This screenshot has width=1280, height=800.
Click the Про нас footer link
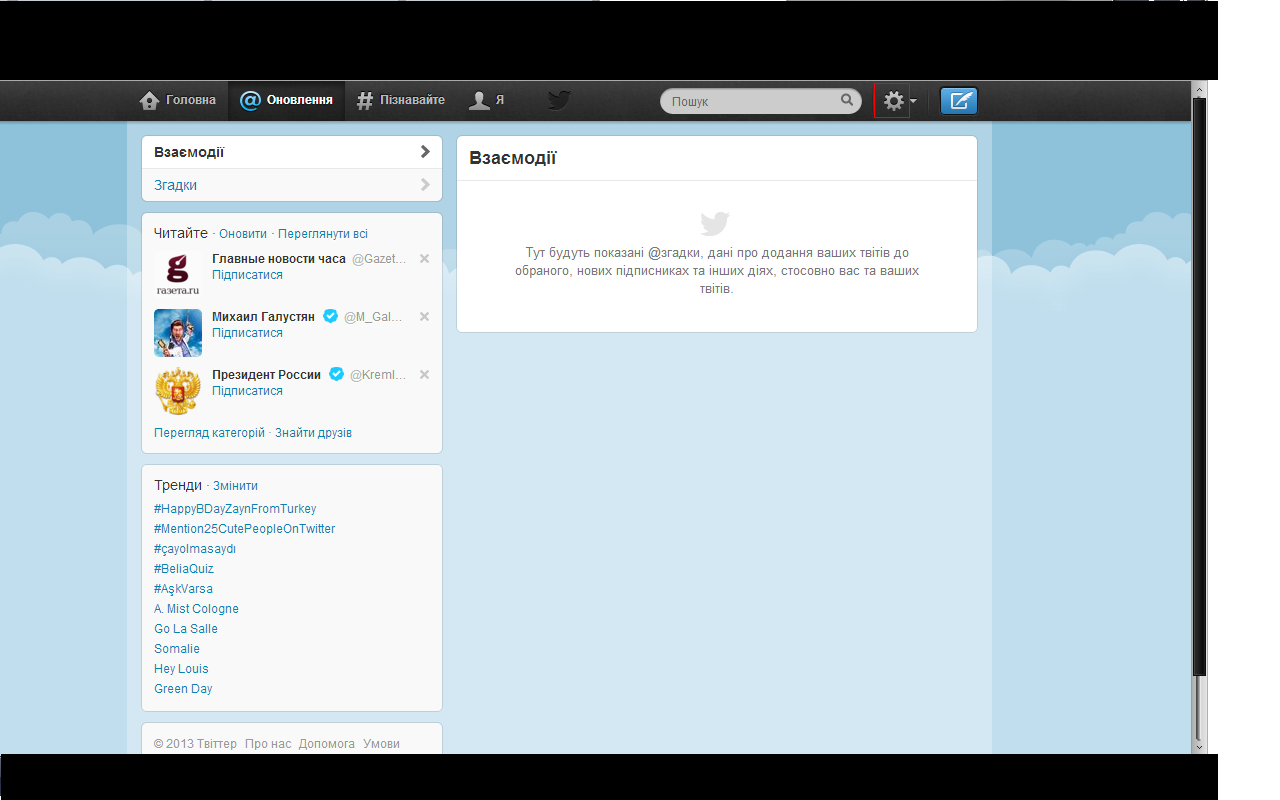(268, 744)
